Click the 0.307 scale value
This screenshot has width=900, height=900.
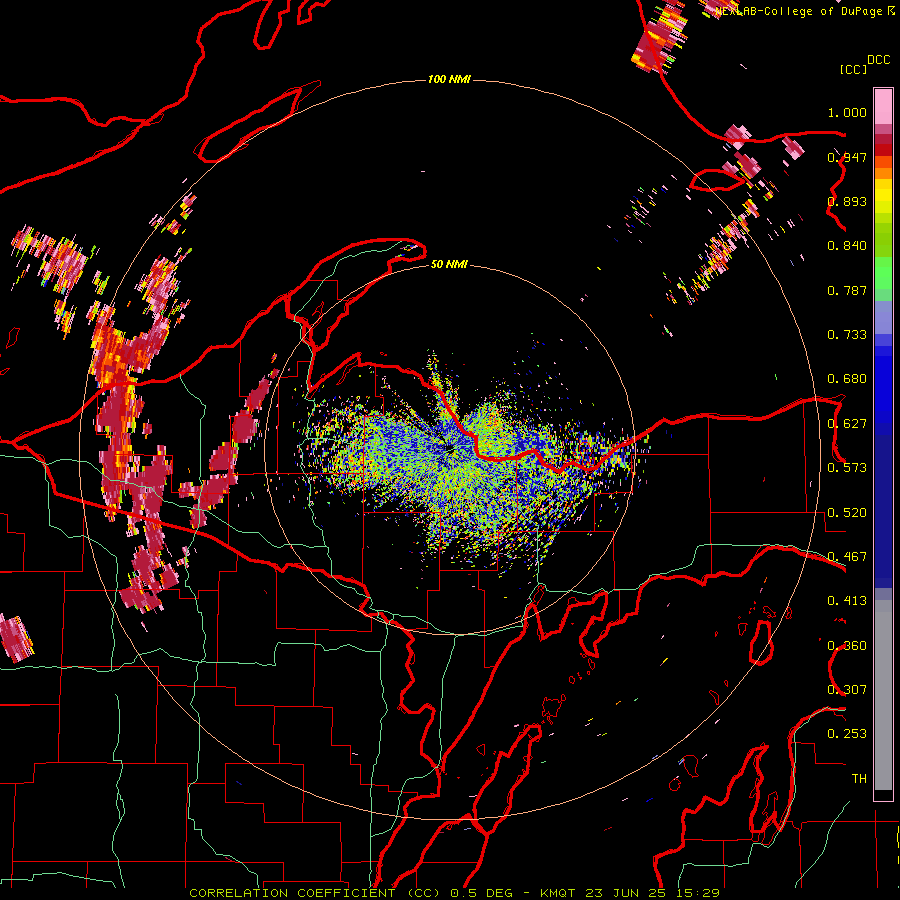click(847, 690)
